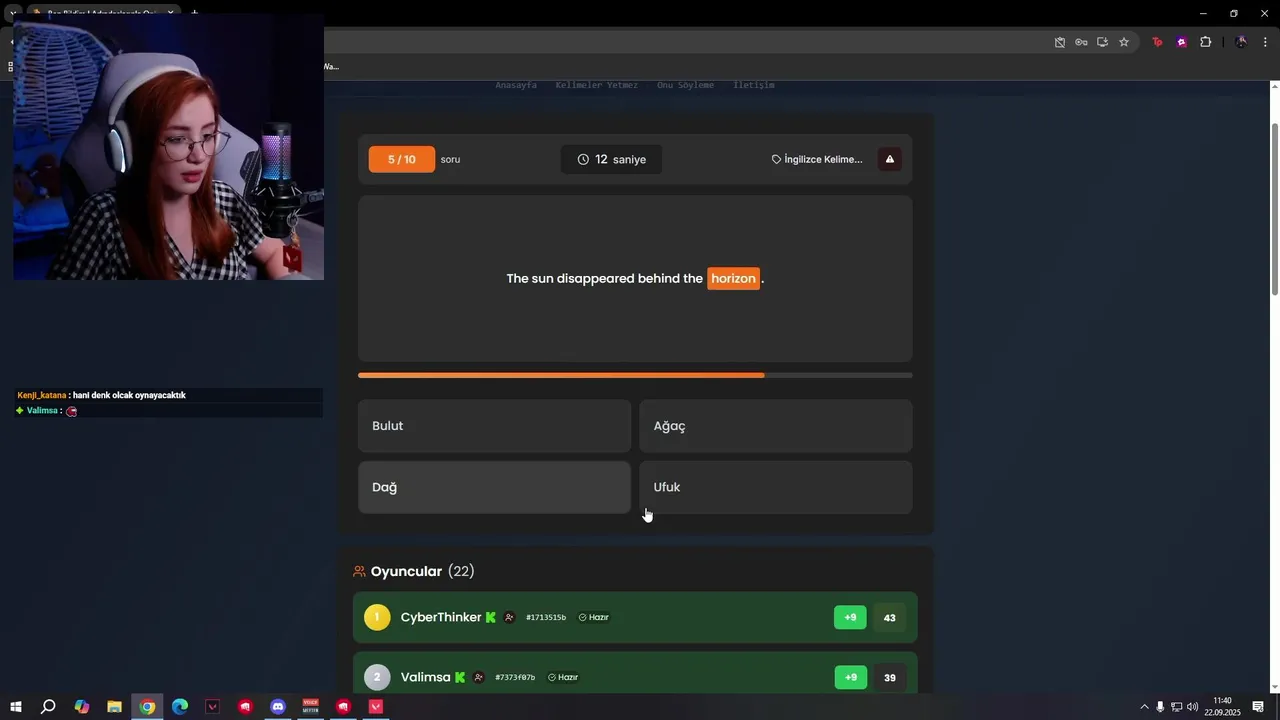
Task: Bookmark this page with star icon
Action: coord(1124,42)
